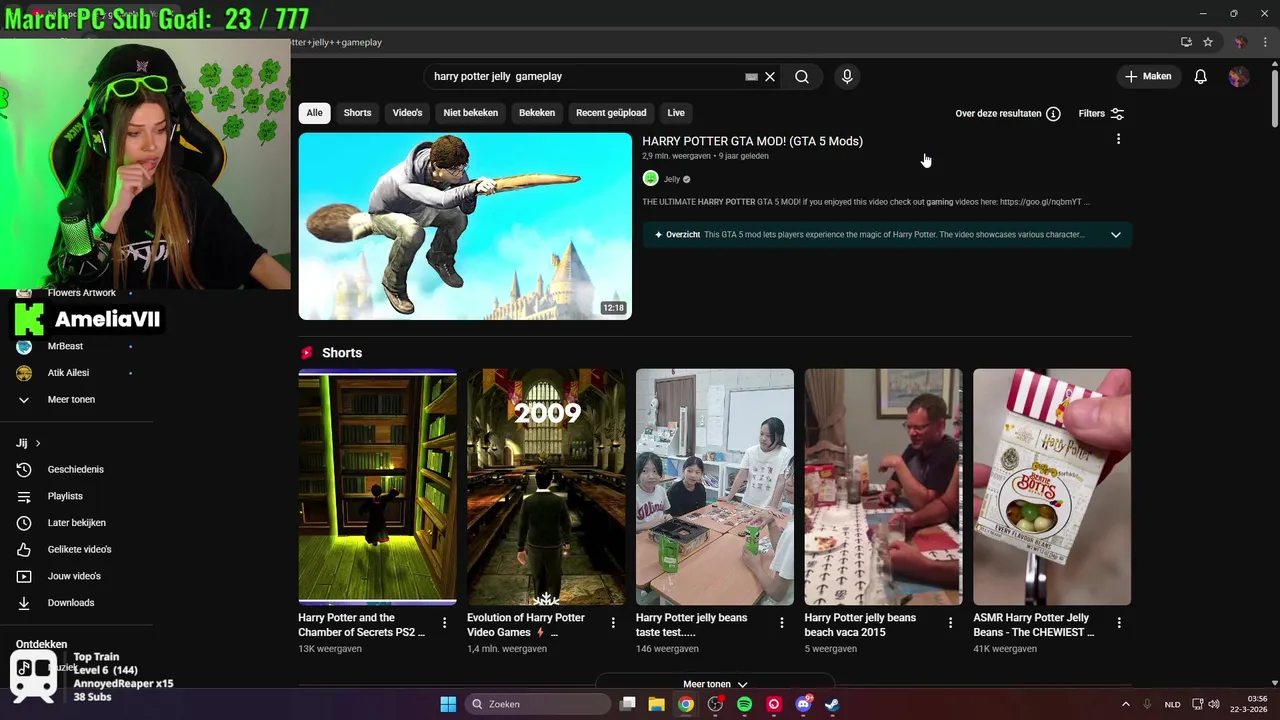Open Gelikete video's in the sidebar
This screenshot has height=720, width=1280.
coord(80,549)
